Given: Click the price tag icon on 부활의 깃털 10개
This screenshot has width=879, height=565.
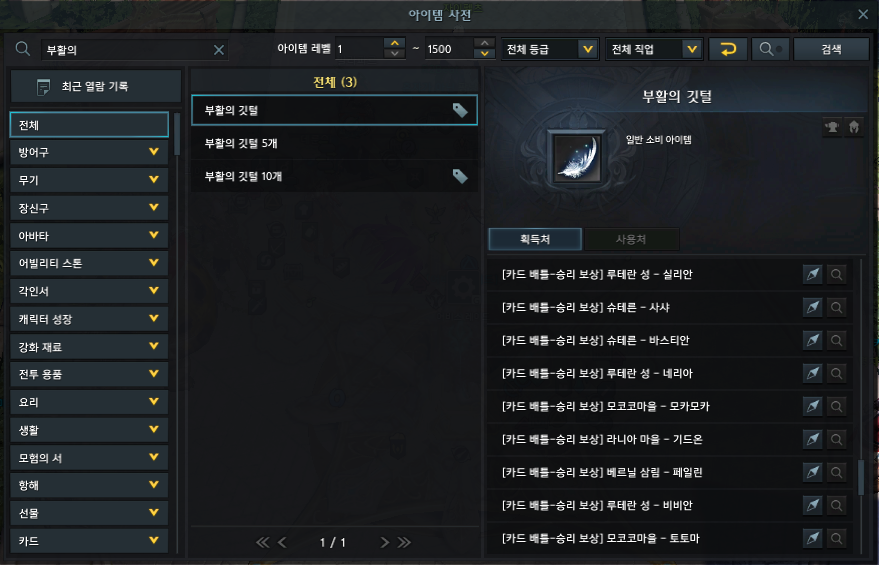Looking at the screenshot, I should (x=460, y=176).
